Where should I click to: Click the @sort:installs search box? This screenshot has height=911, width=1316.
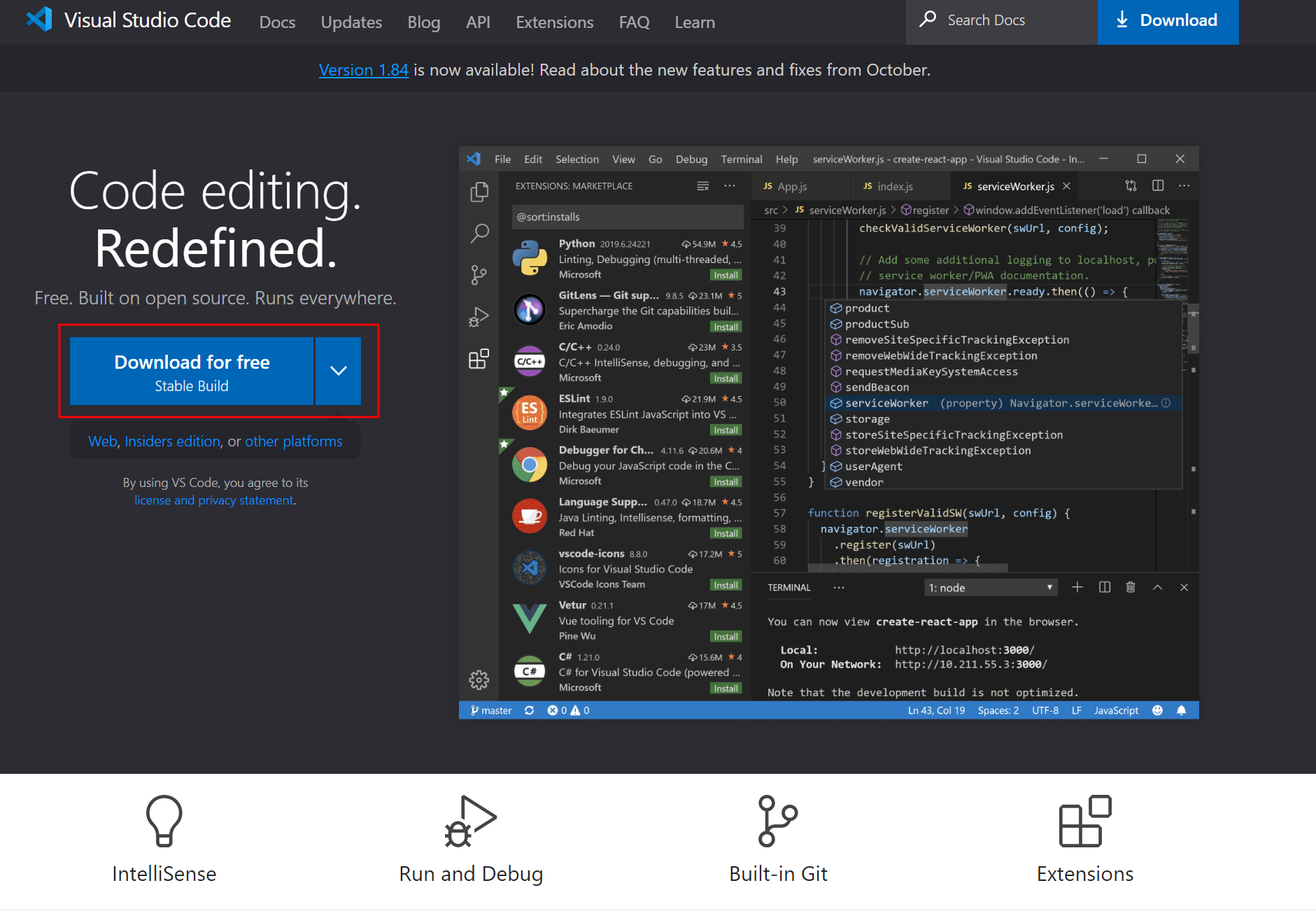pyautogui.click(x=628, y=217)
